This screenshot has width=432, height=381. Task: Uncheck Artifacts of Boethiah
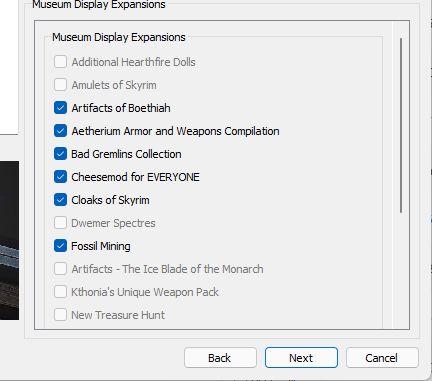click(60, 108)
